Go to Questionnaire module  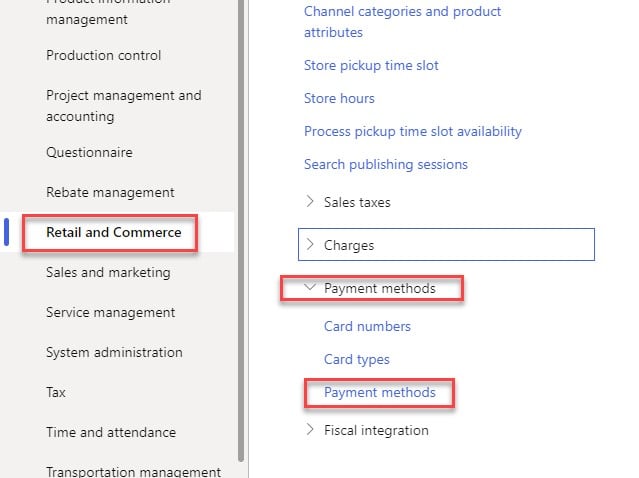(89, 153)
